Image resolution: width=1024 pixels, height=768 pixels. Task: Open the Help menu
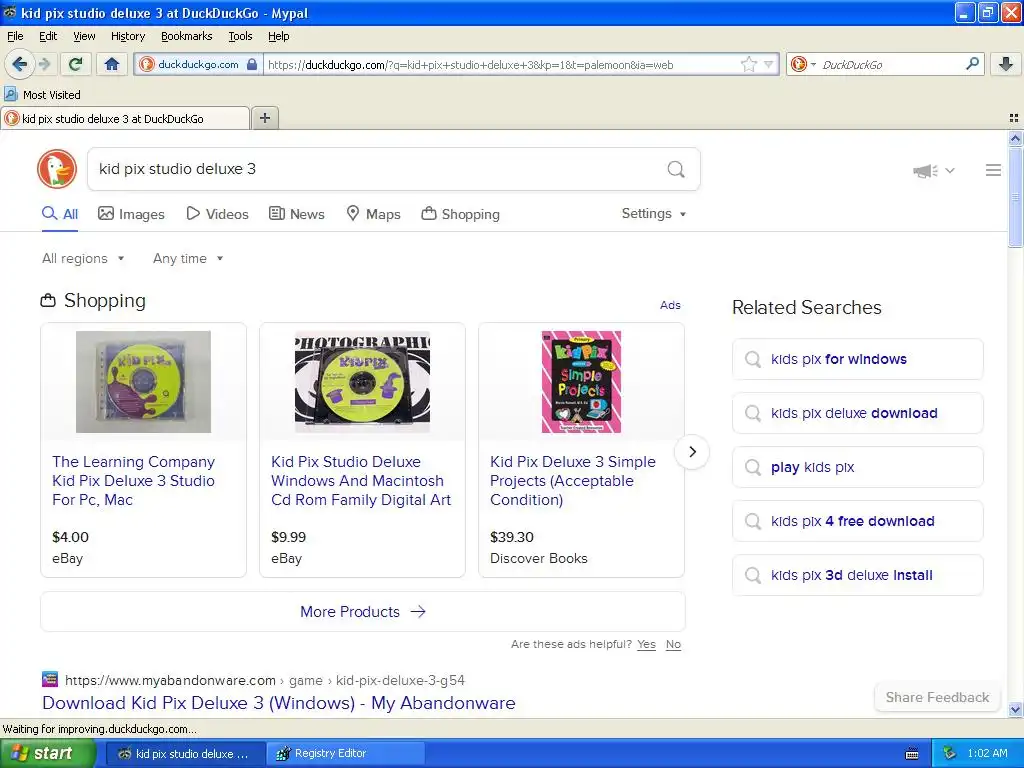278,36
